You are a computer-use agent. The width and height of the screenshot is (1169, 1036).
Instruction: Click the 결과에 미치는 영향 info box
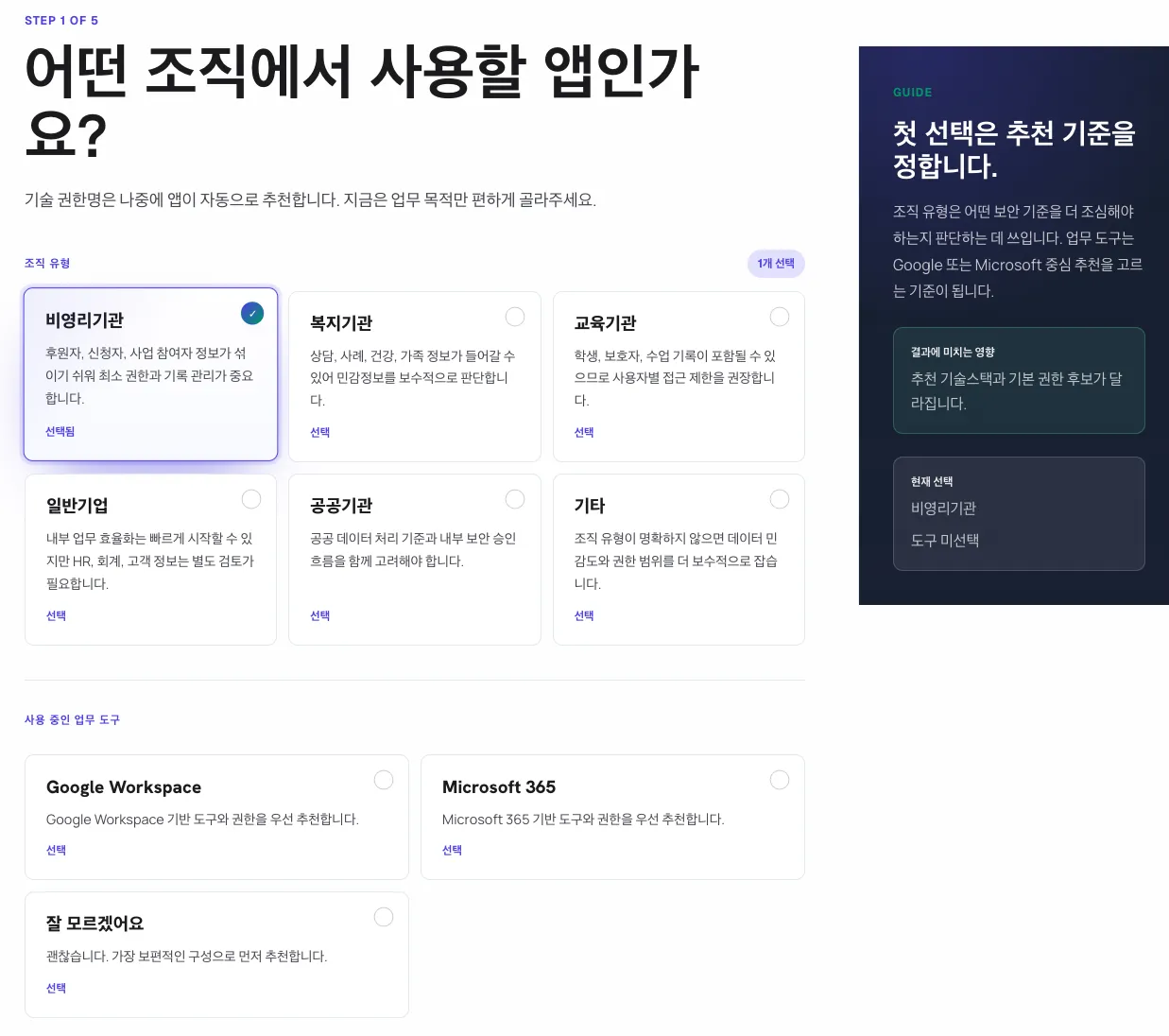[1019, 380]
